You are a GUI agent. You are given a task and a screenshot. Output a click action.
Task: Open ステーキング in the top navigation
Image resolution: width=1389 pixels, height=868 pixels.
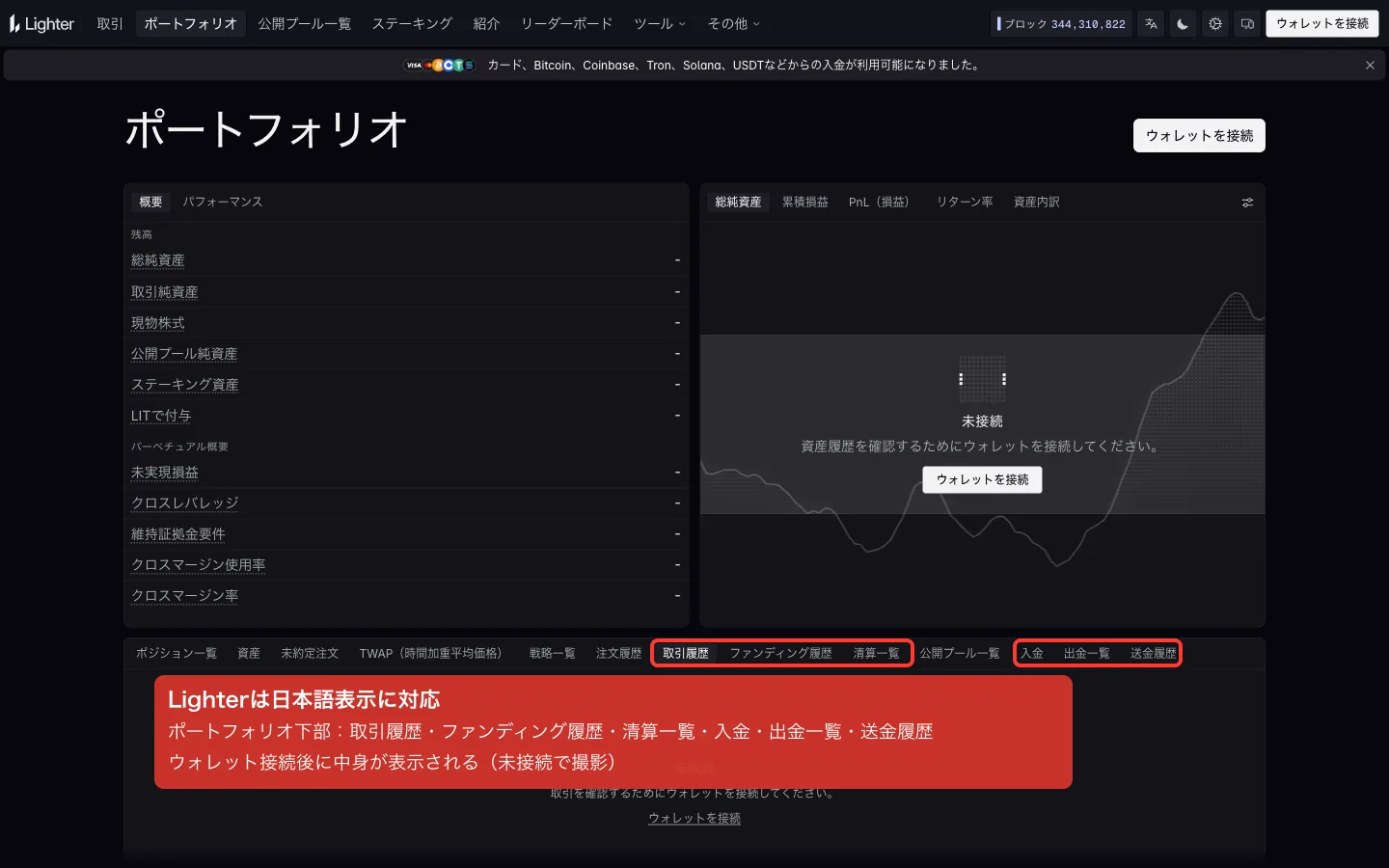[x=412, y=24]
